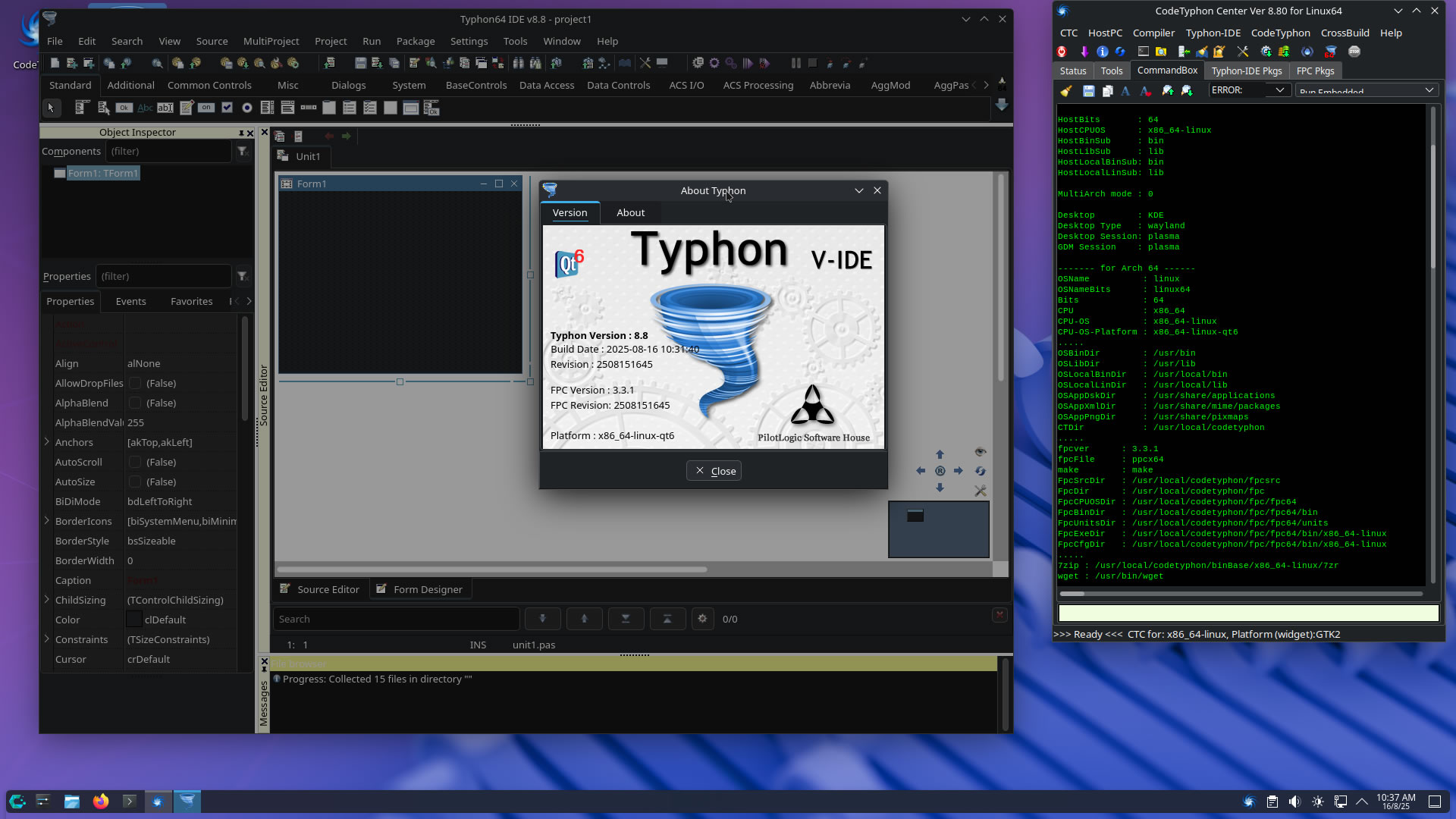Toggle the Properties filter button
The width and height of the screenshot is (1456, 819).
[243, 276]
